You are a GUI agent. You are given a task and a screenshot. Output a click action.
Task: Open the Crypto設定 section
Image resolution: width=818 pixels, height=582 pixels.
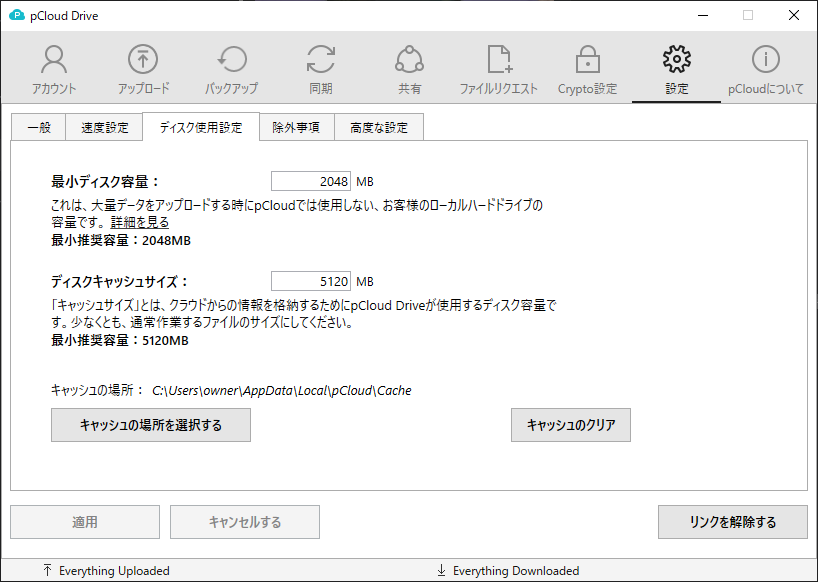pos(587,69)
